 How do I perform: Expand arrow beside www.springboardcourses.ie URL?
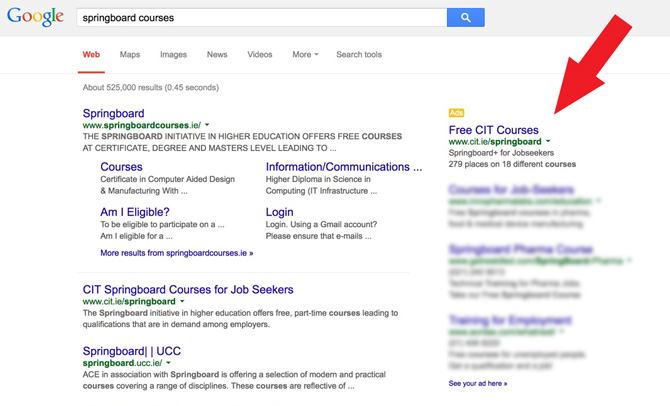tap(207, 125)
